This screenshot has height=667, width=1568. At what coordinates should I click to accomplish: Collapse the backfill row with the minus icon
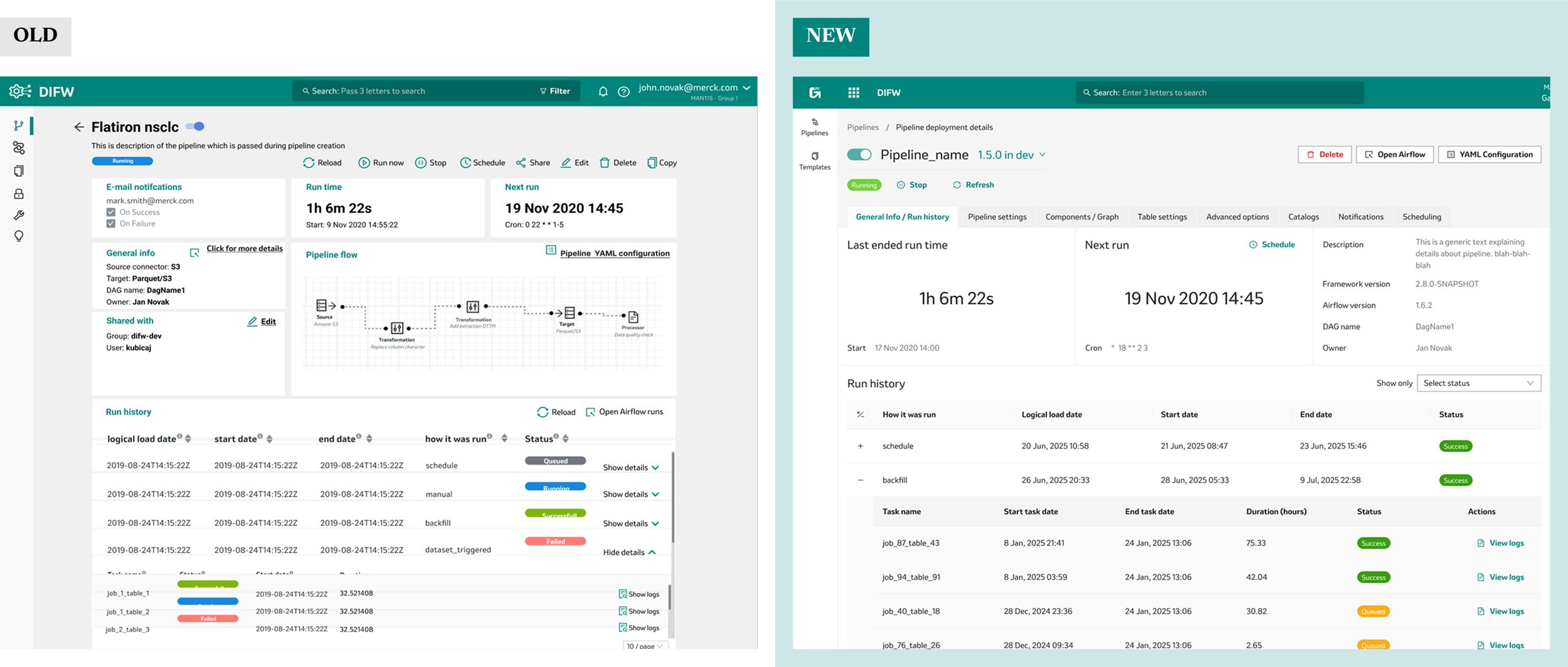tap(861, 480)
